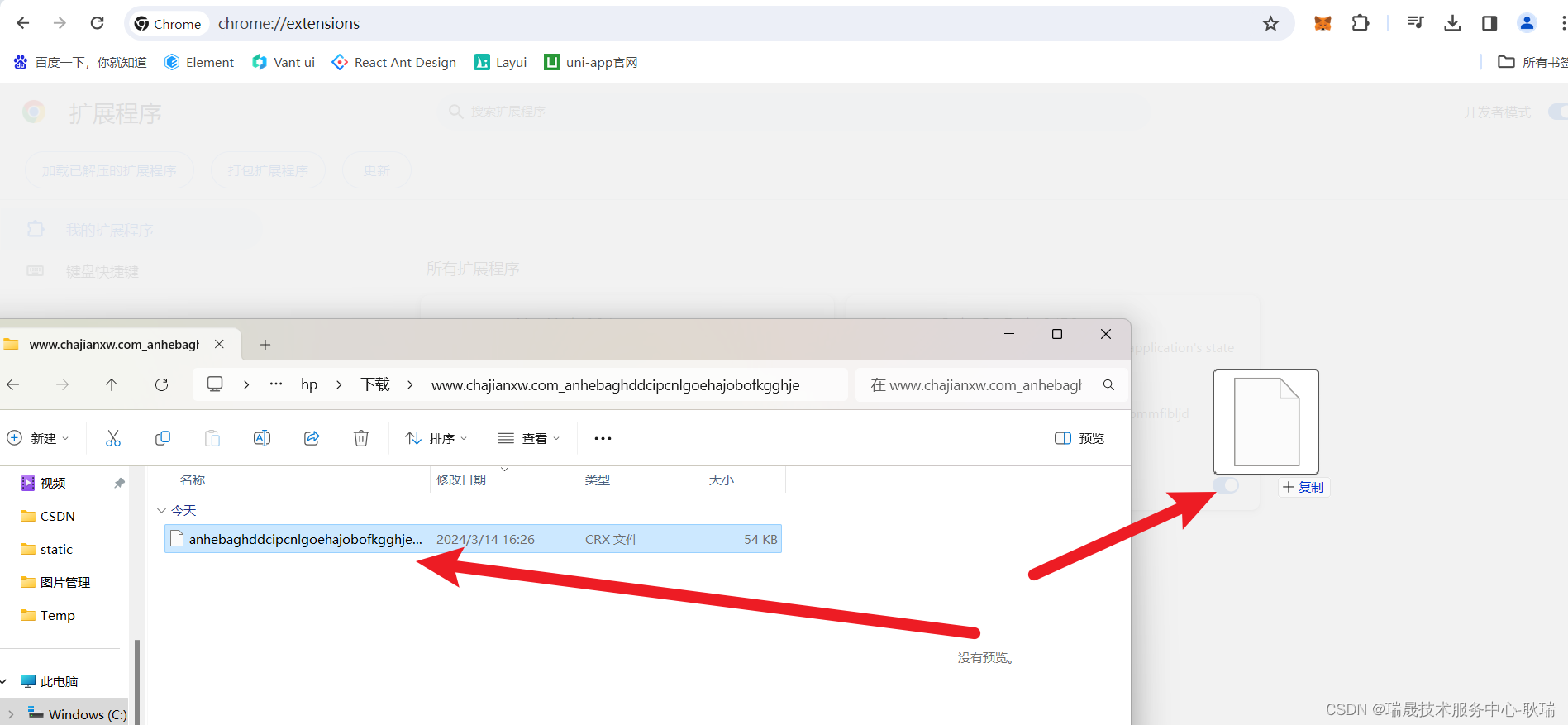Click the Rename icon
Screen dimensions: 1568x725
(262, 438)
